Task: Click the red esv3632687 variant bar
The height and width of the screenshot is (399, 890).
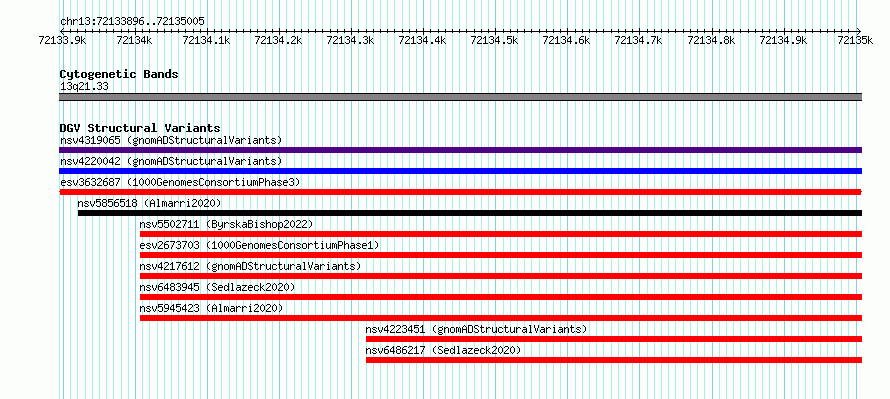Action: (460, 192)
